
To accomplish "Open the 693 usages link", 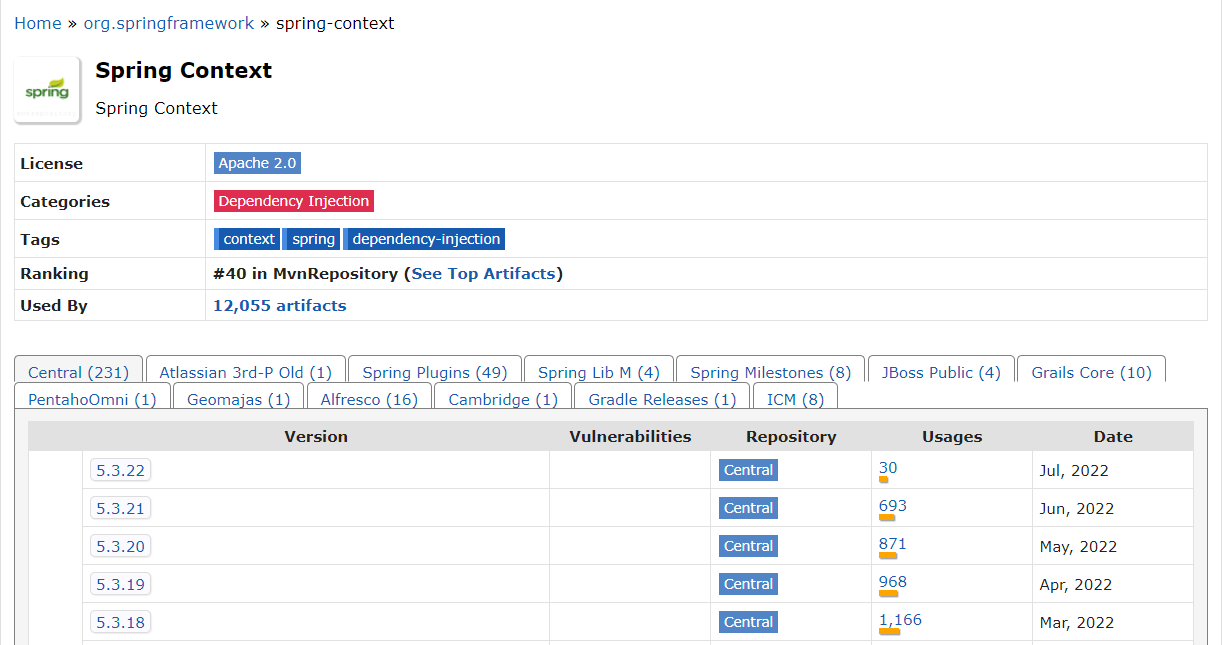I will [893, 505].
